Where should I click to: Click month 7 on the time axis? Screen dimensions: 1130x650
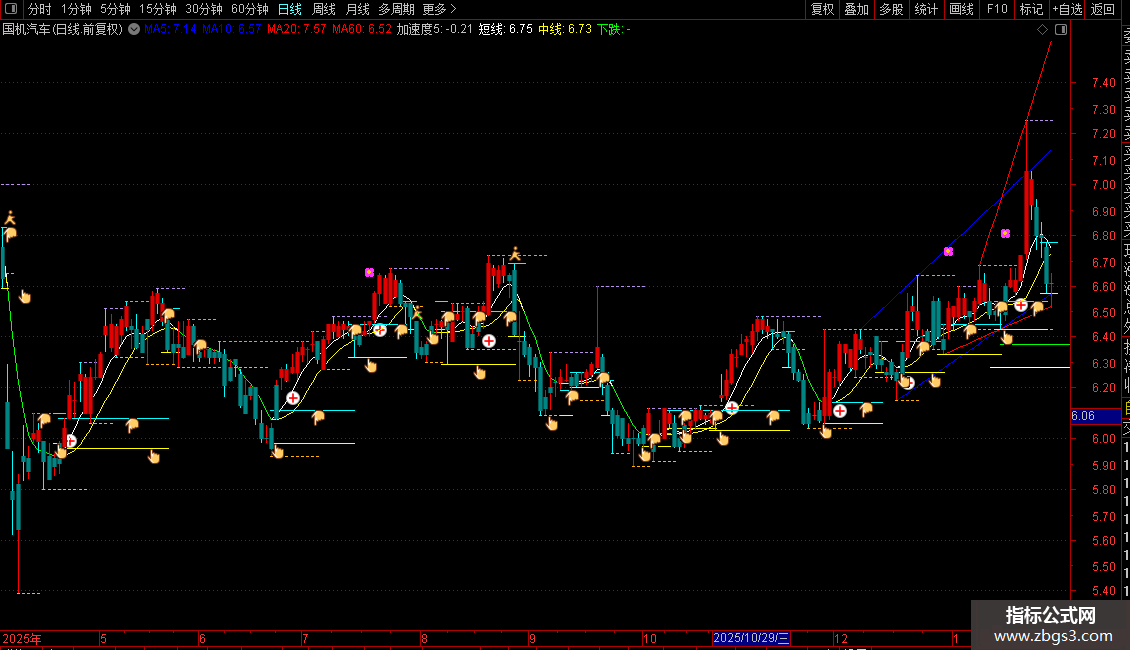coord(305,638)
